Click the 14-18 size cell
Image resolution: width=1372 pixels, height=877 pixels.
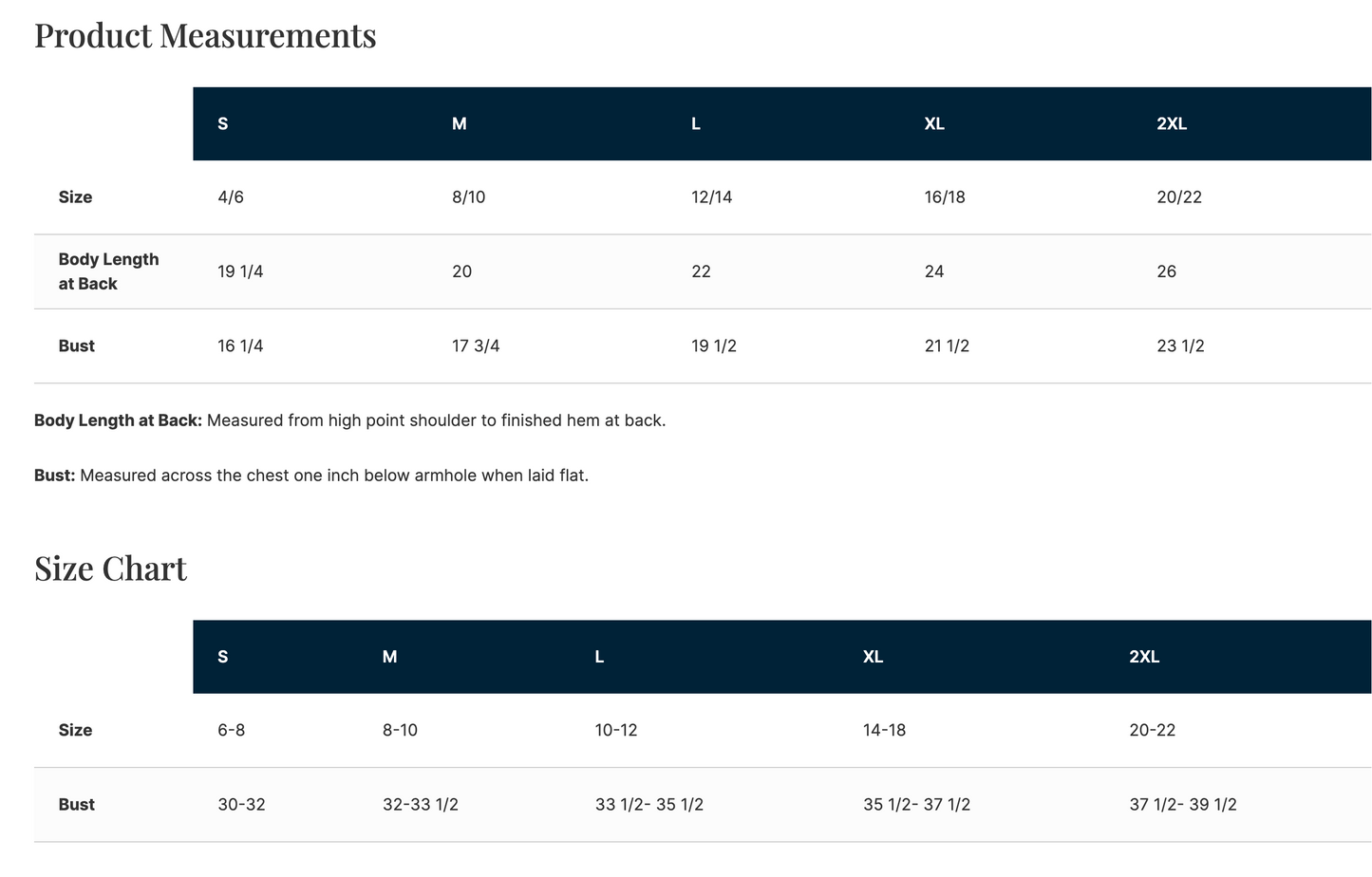pyautogui.click(x=884, y=731)
